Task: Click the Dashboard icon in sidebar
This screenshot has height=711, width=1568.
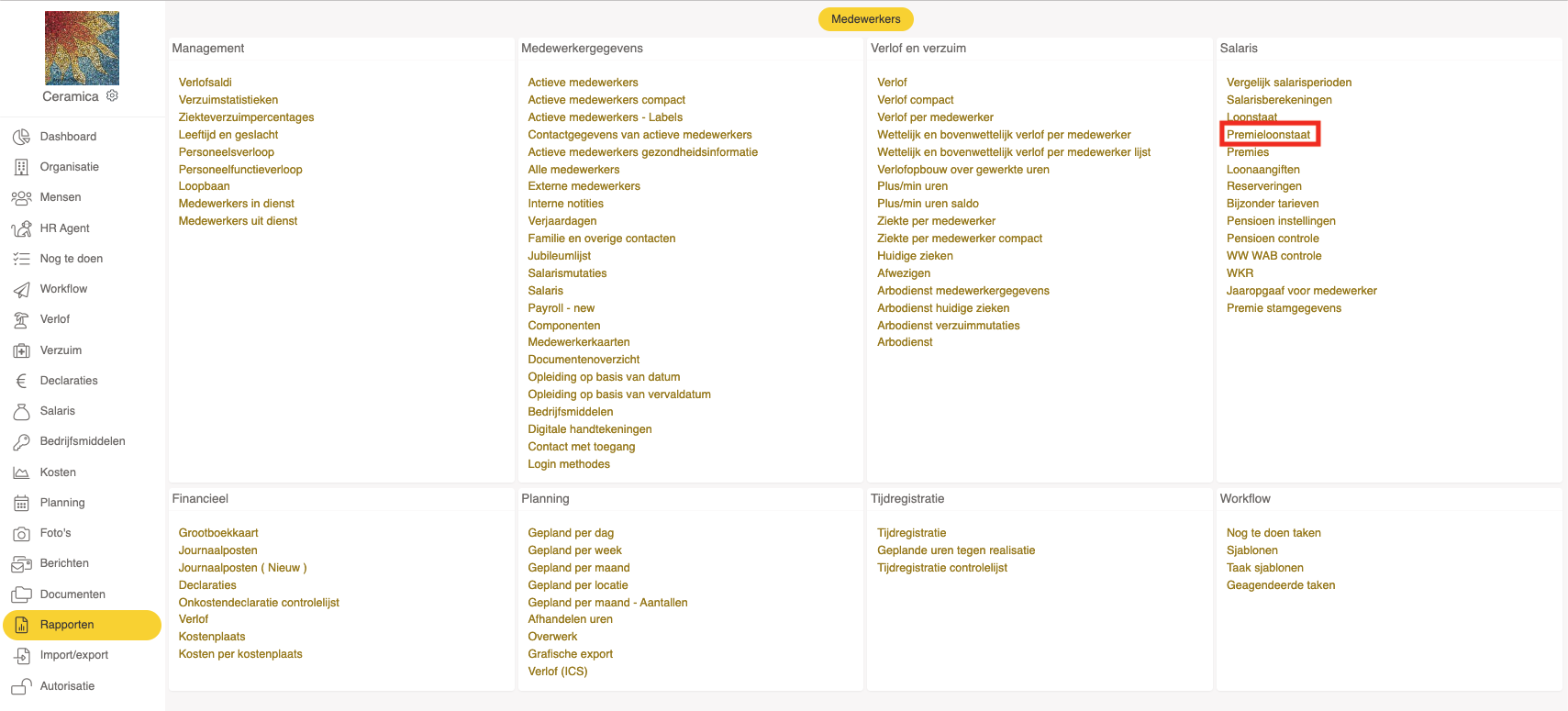Action: click(22, 137)
